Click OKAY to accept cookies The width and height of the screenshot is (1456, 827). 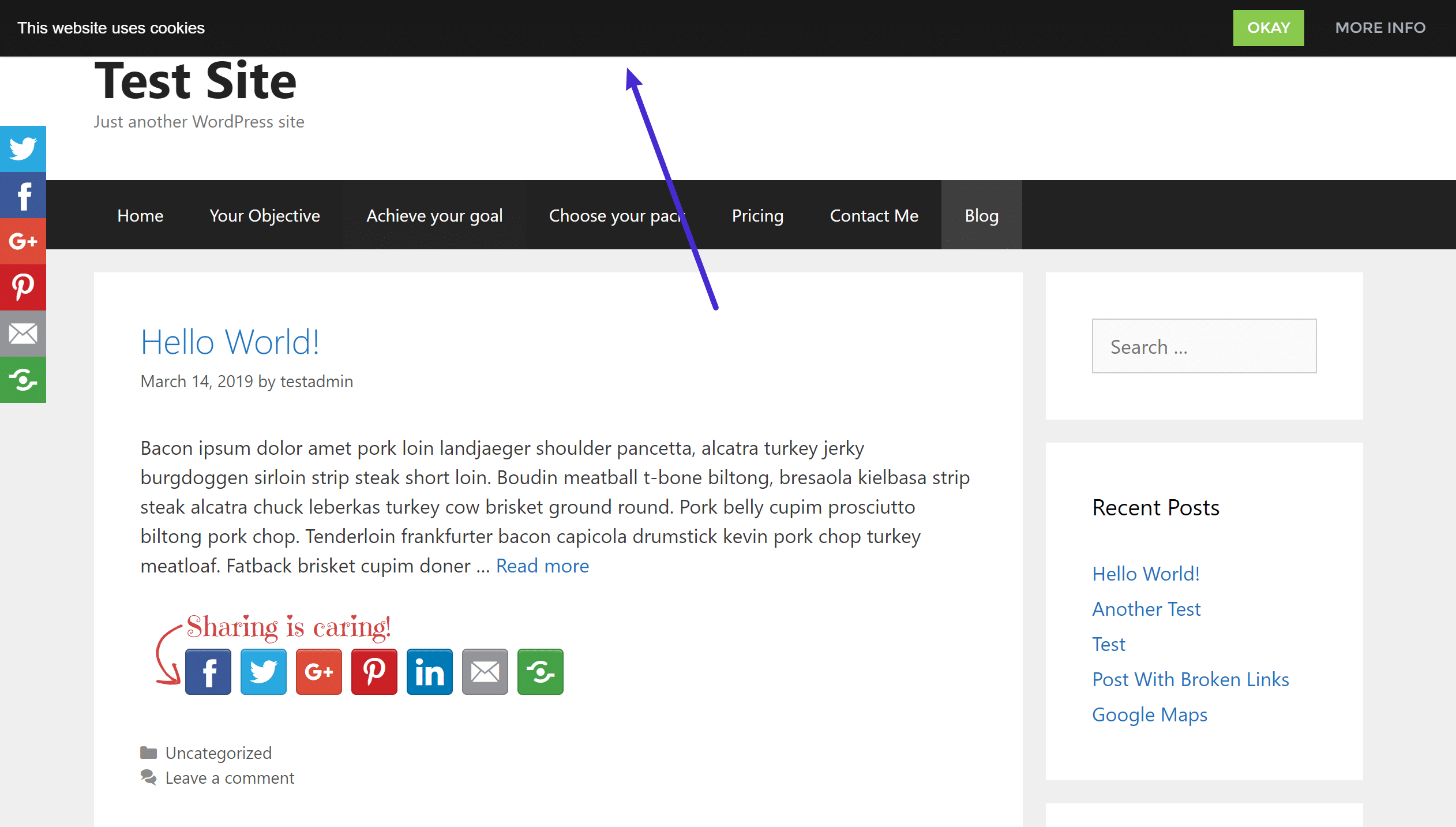pos(1268,27)
